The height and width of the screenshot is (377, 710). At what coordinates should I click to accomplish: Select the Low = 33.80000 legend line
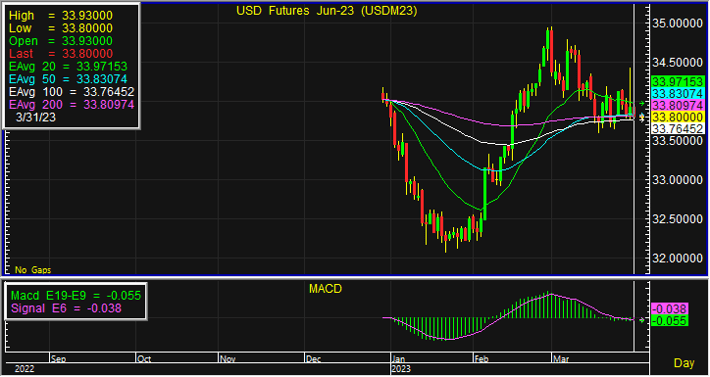[61, 28]
